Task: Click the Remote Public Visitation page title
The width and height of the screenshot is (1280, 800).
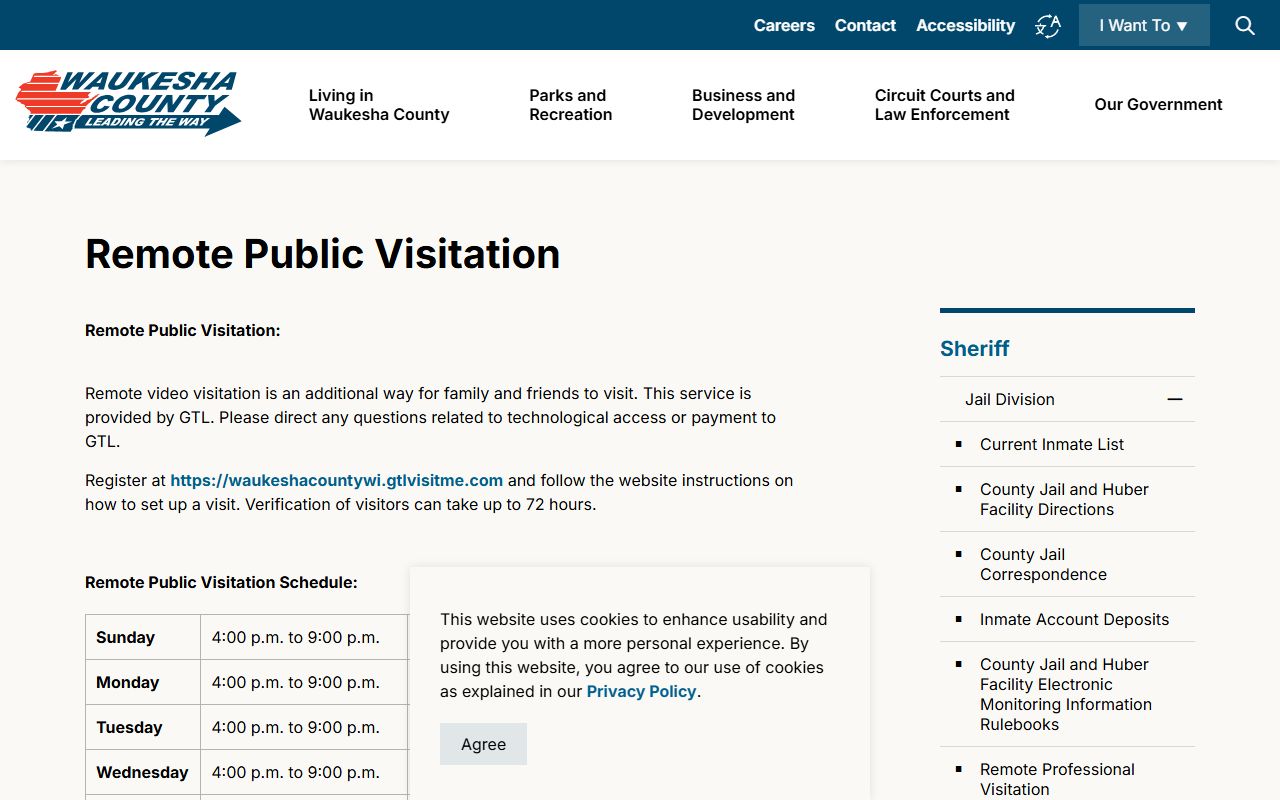Action: [x=322, y=254]
